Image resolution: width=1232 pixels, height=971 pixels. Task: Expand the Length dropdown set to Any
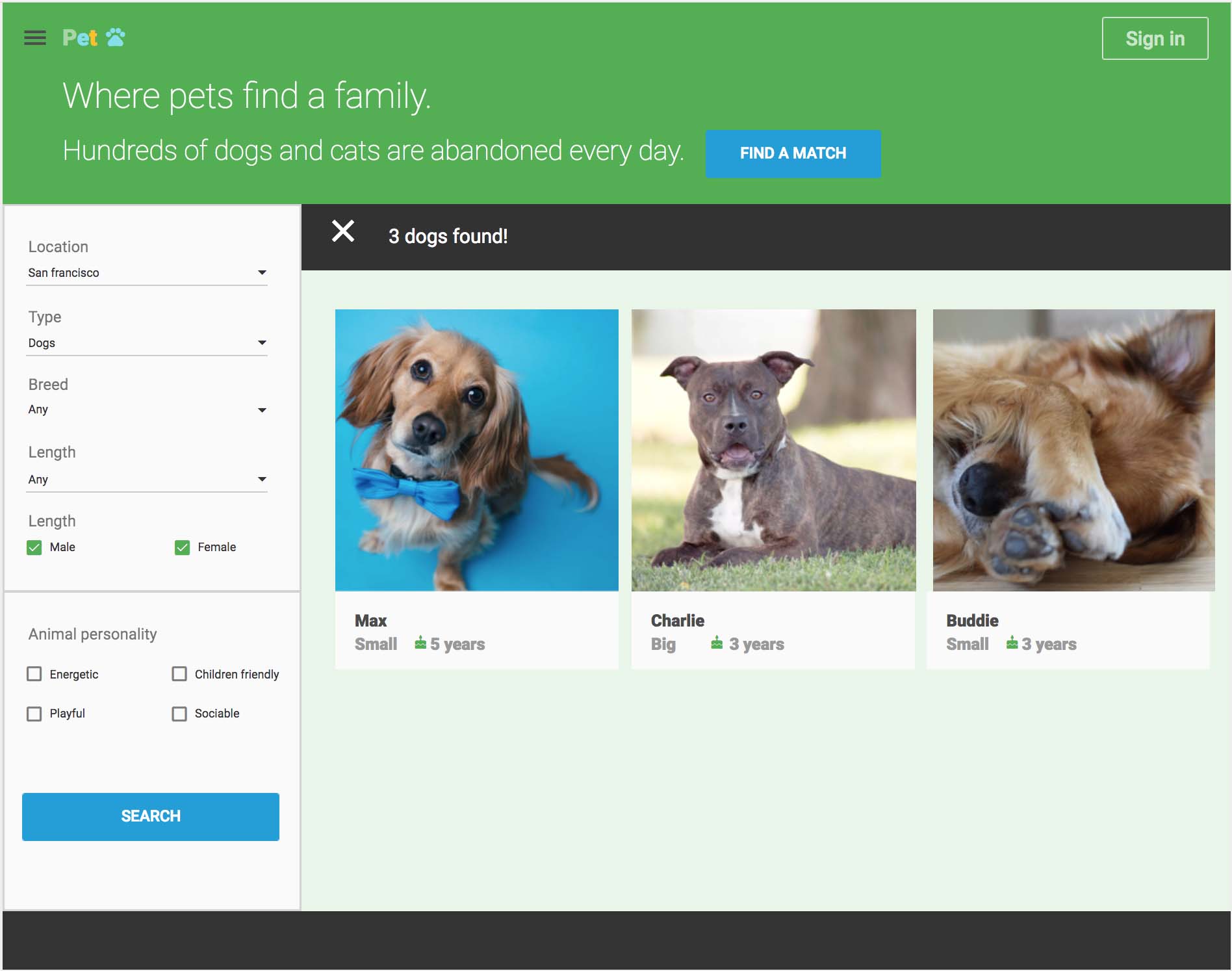click(147, 480)
